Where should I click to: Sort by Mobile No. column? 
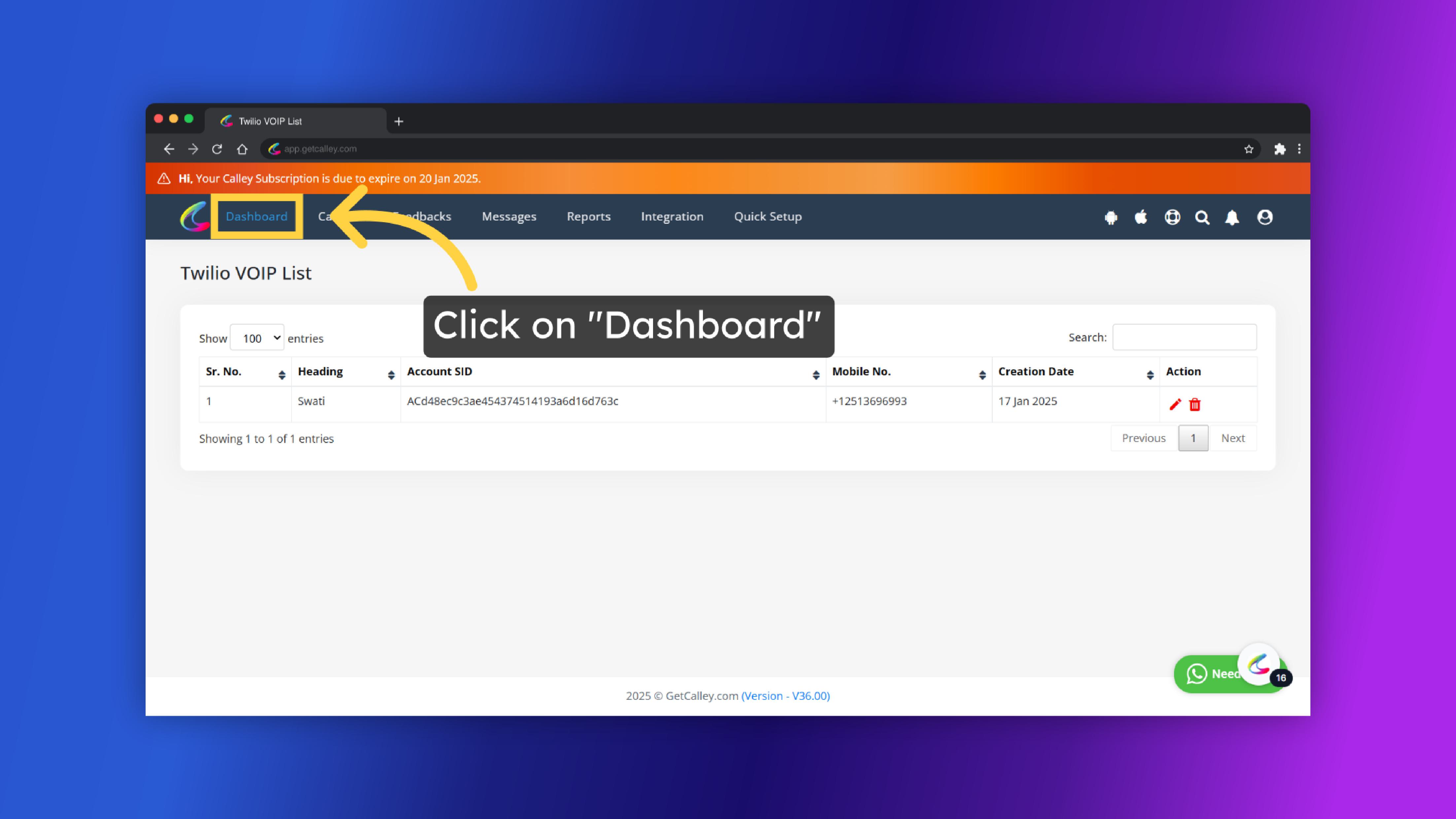pos(909,371)
